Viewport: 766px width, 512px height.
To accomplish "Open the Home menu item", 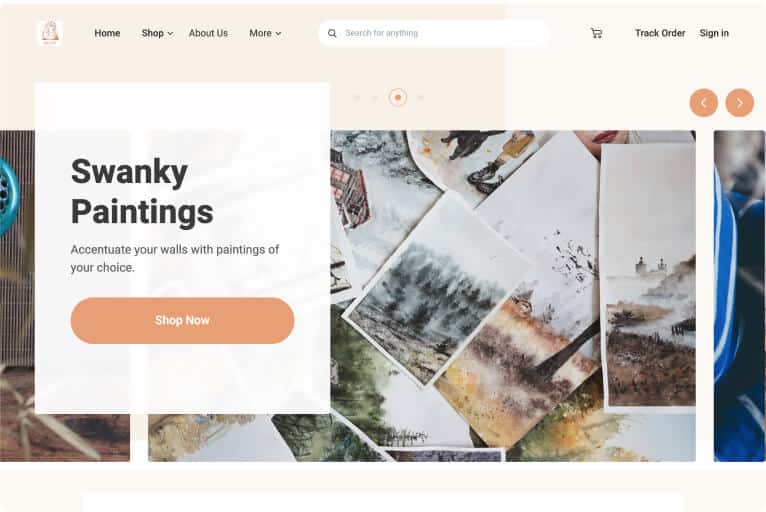I will click(x=107, y=33).
